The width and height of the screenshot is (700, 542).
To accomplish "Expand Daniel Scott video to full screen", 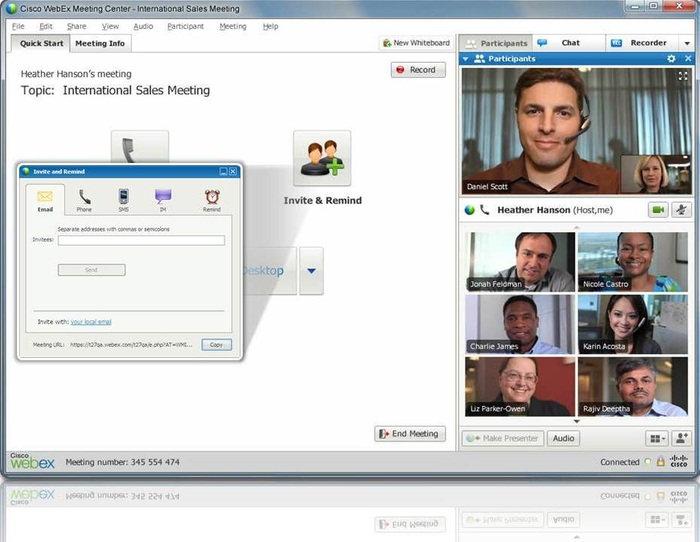I will pyautogui.click(x=683, y=76).
